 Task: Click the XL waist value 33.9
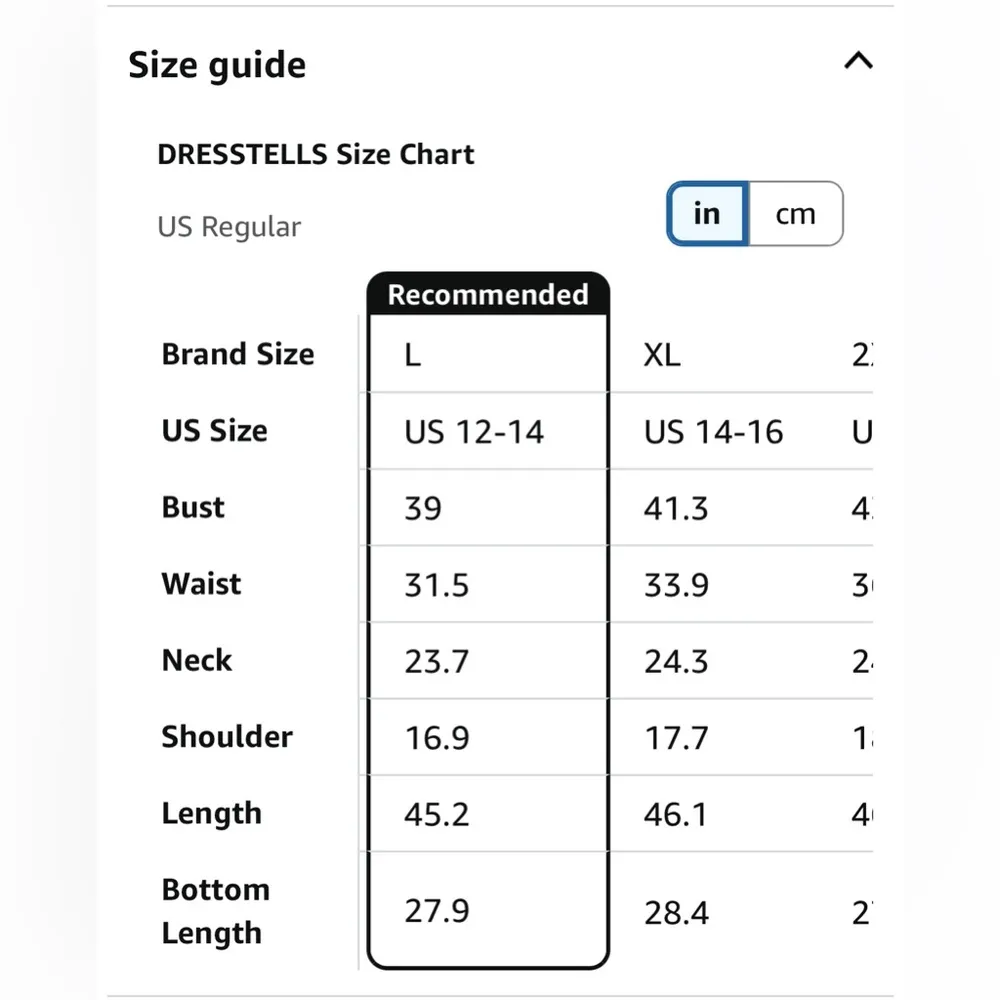tap(676, 585)
